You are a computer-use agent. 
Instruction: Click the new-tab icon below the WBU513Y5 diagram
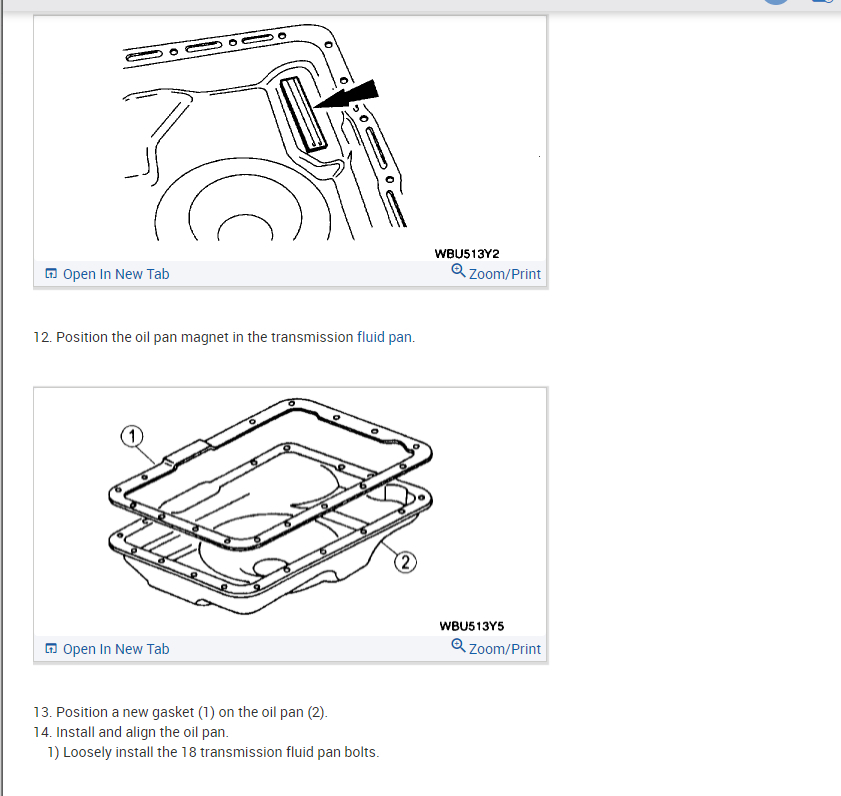(x=51, y=648)
